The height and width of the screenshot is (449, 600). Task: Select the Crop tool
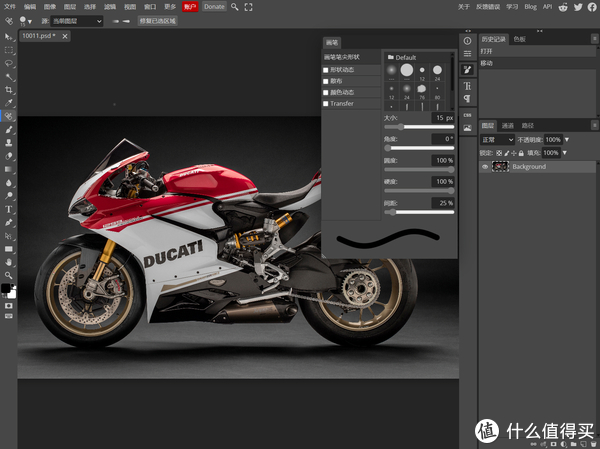9,89
